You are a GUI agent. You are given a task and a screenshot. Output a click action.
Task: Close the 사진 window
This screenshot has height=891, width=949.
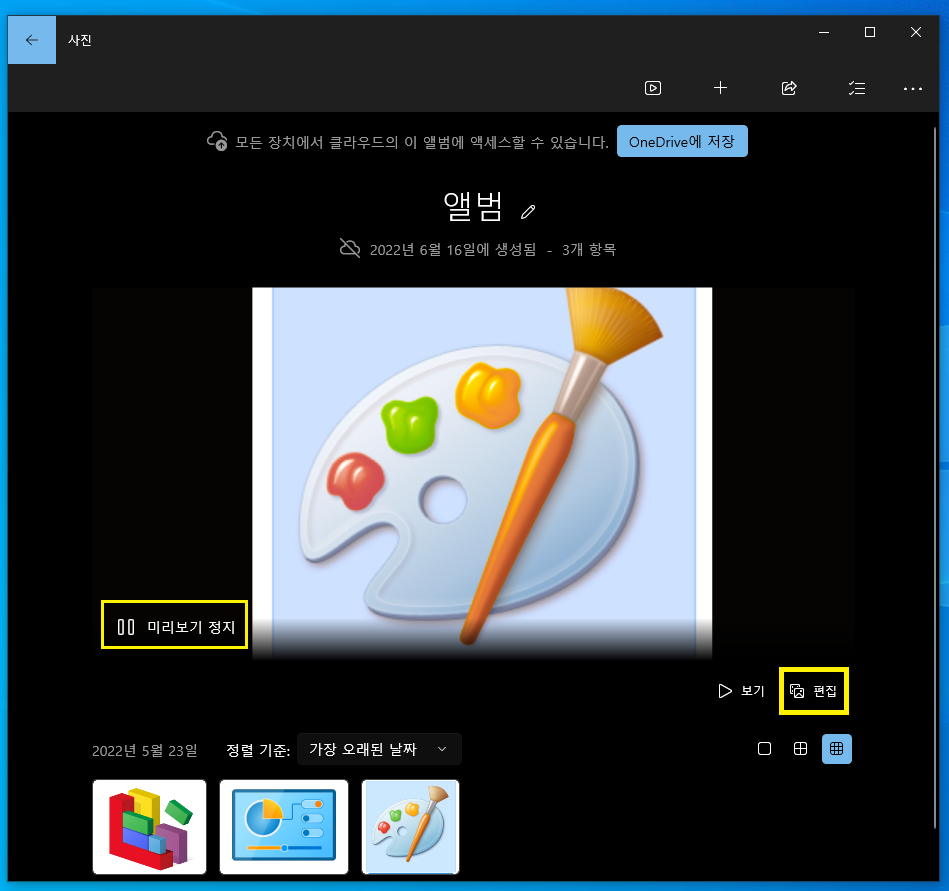(916, 32)
